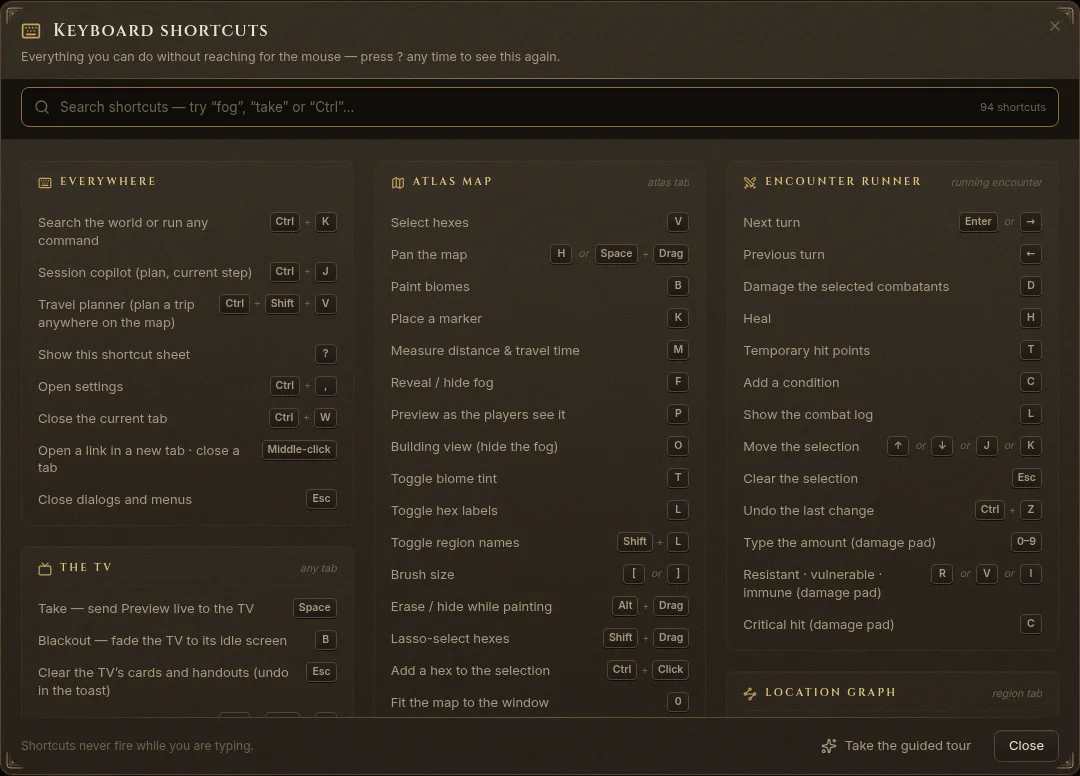Click the 'running encounter' context label
The image size is (1080, 776).
996,182
